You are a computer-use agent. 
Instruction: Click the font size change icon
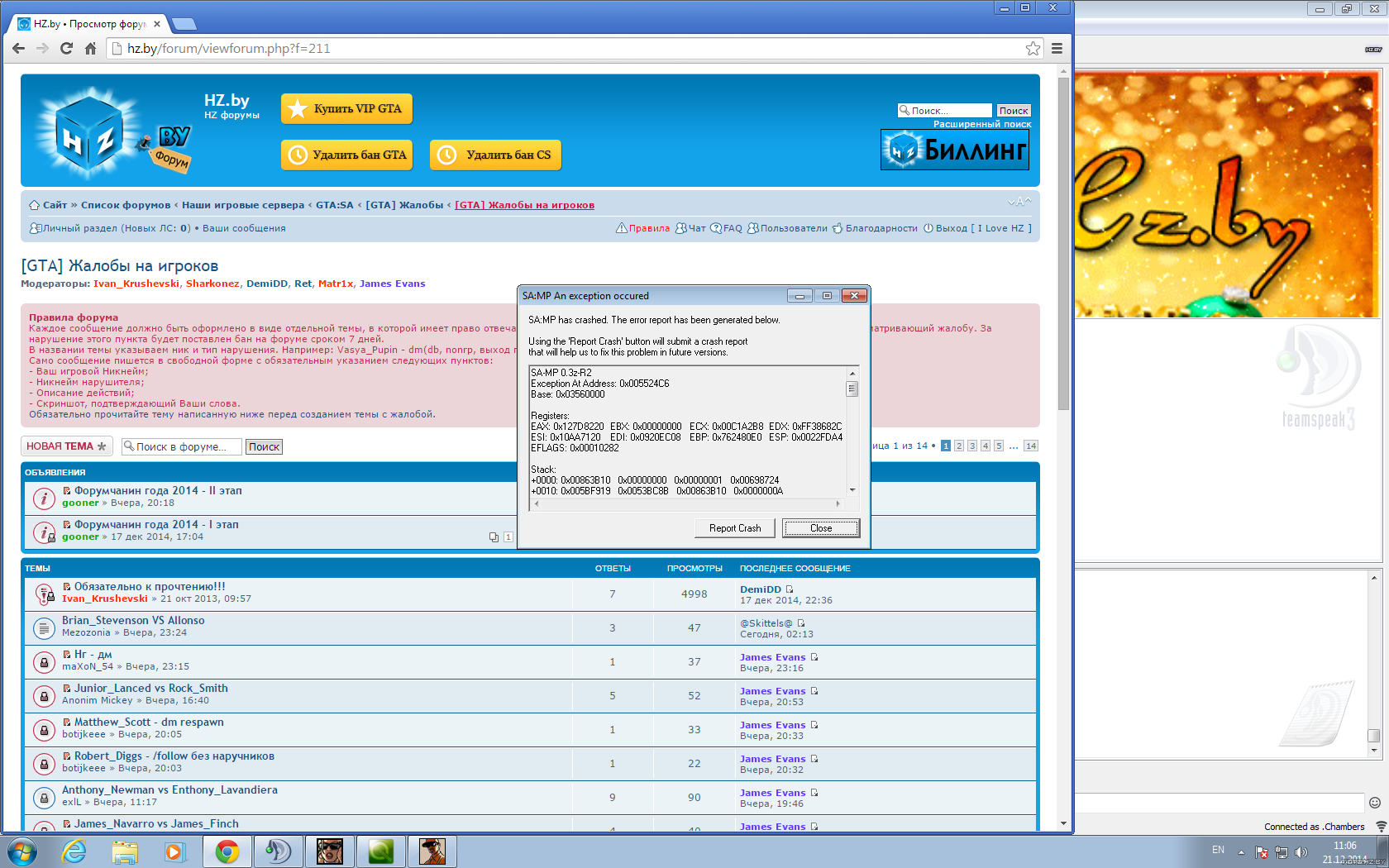[x=1019, y=202]
